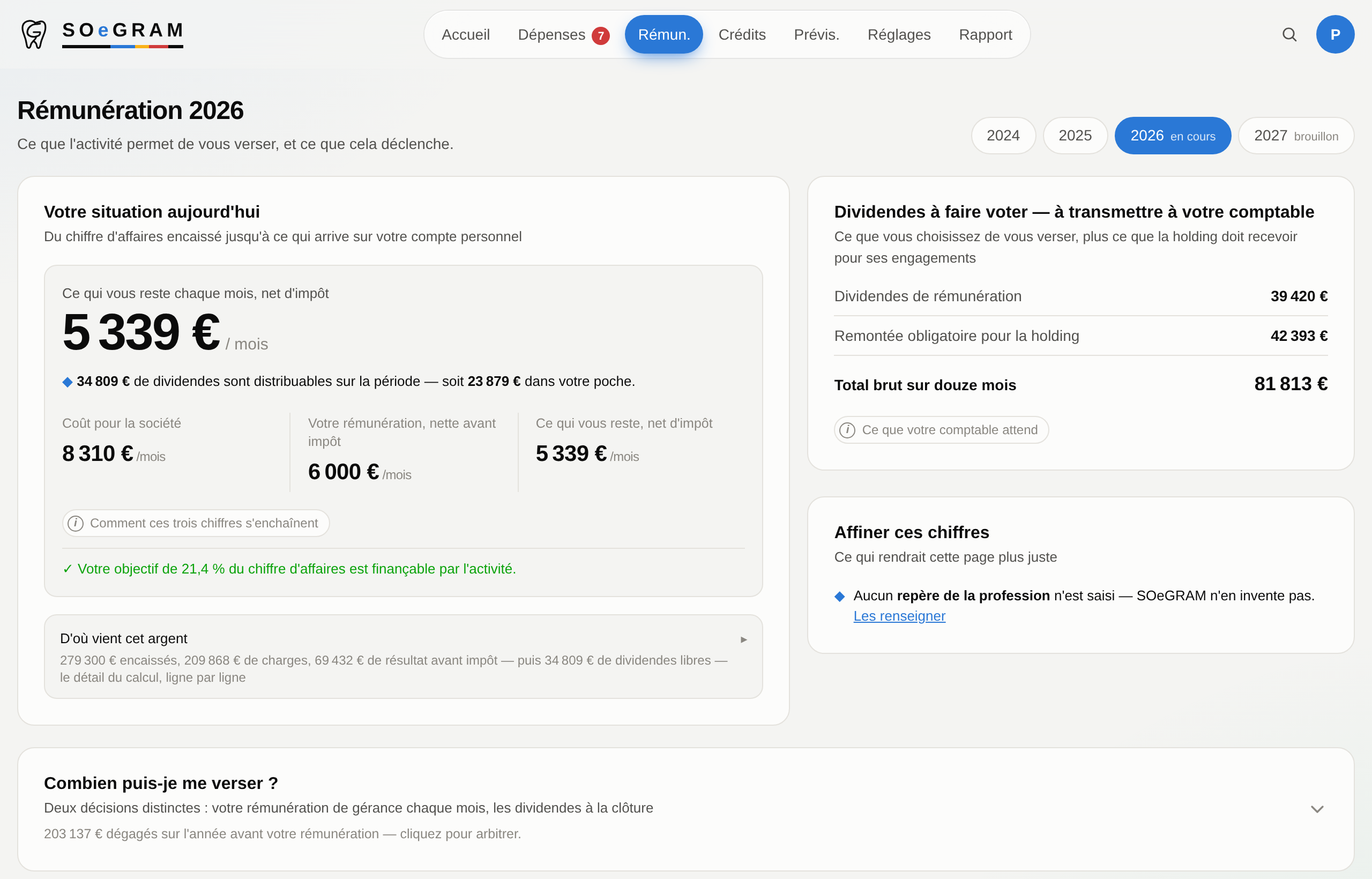
Task: Go to the Rapport tab
Action: click(985, 35)
